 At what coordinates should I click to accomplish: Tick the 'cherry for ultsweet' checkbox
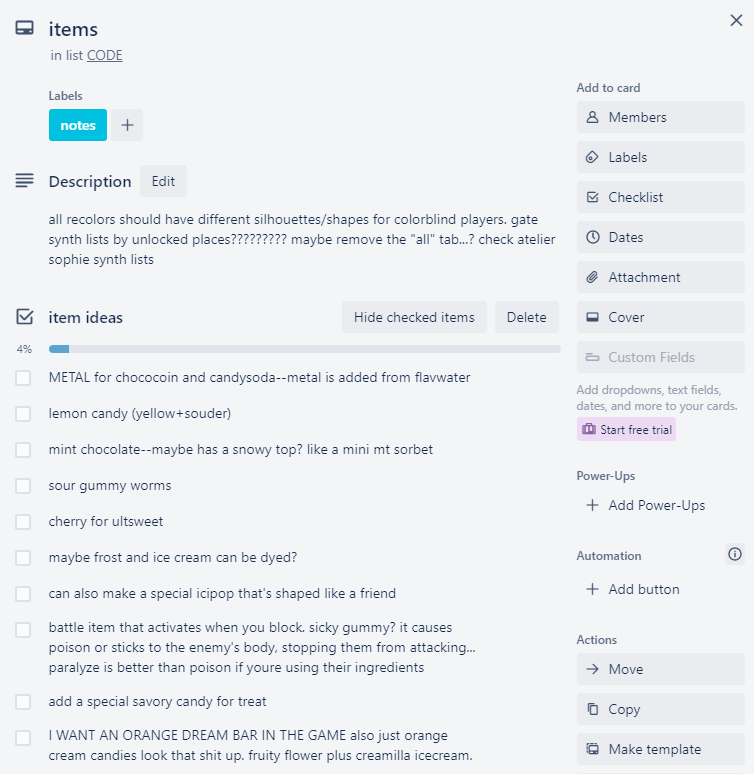click(x=23, y=522)
